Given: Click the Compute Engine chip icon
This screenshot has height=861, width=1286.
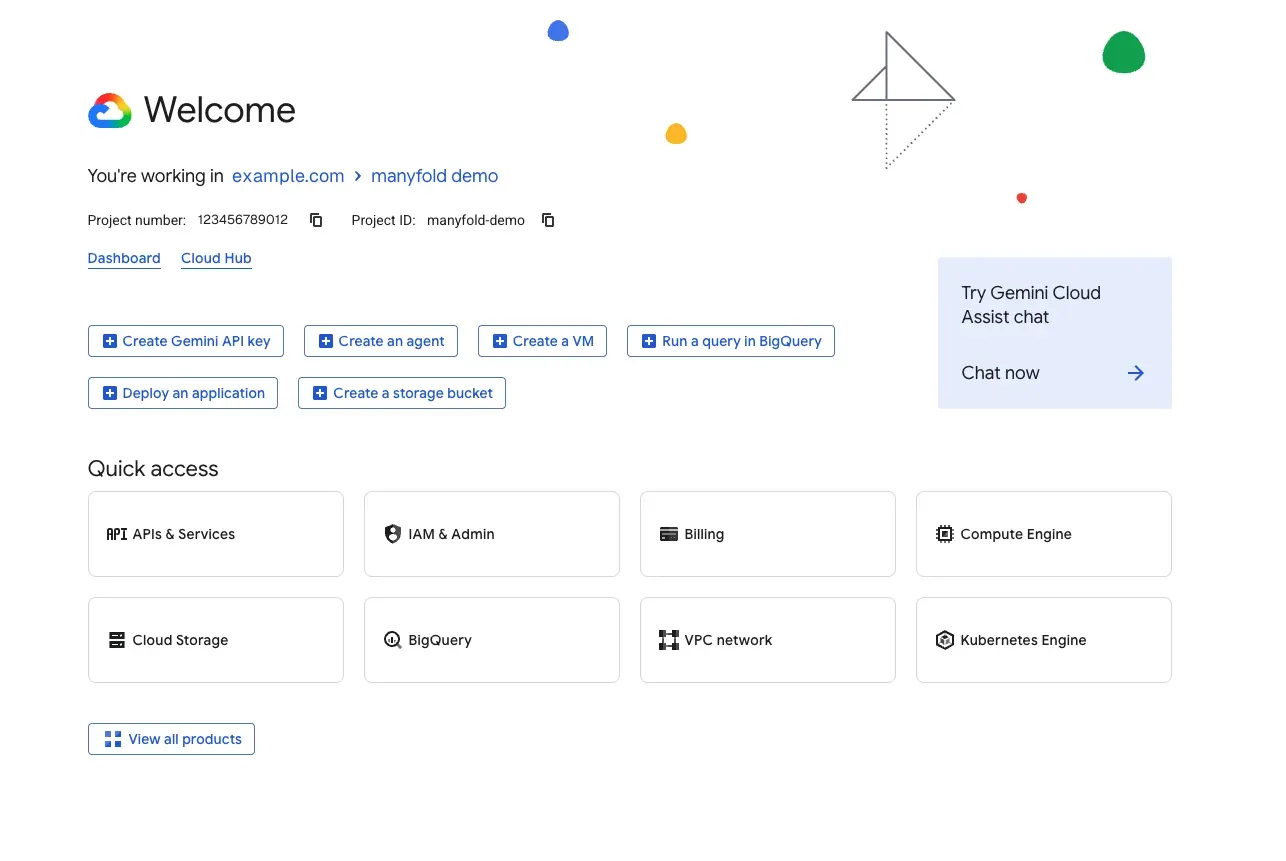Looking at the screenshot, I should [x=945, y=534].
